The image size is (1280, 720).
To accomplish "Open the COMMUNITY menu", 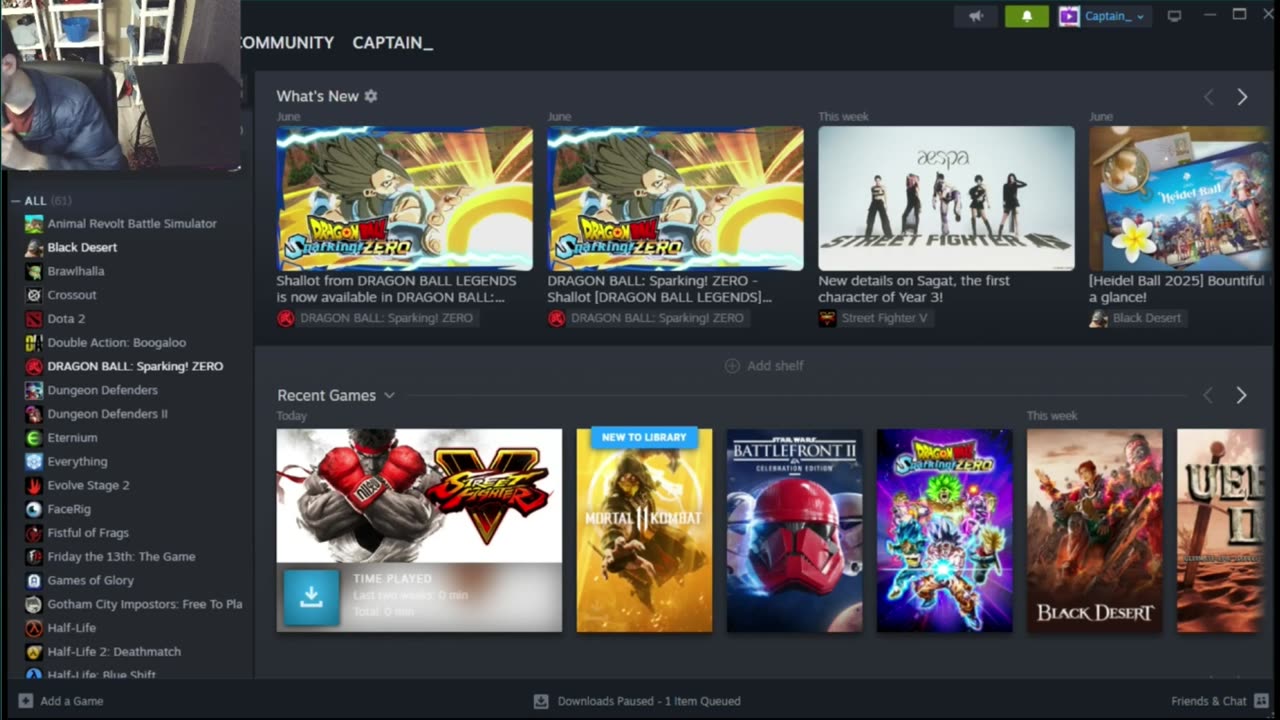I will pos(285,43).
